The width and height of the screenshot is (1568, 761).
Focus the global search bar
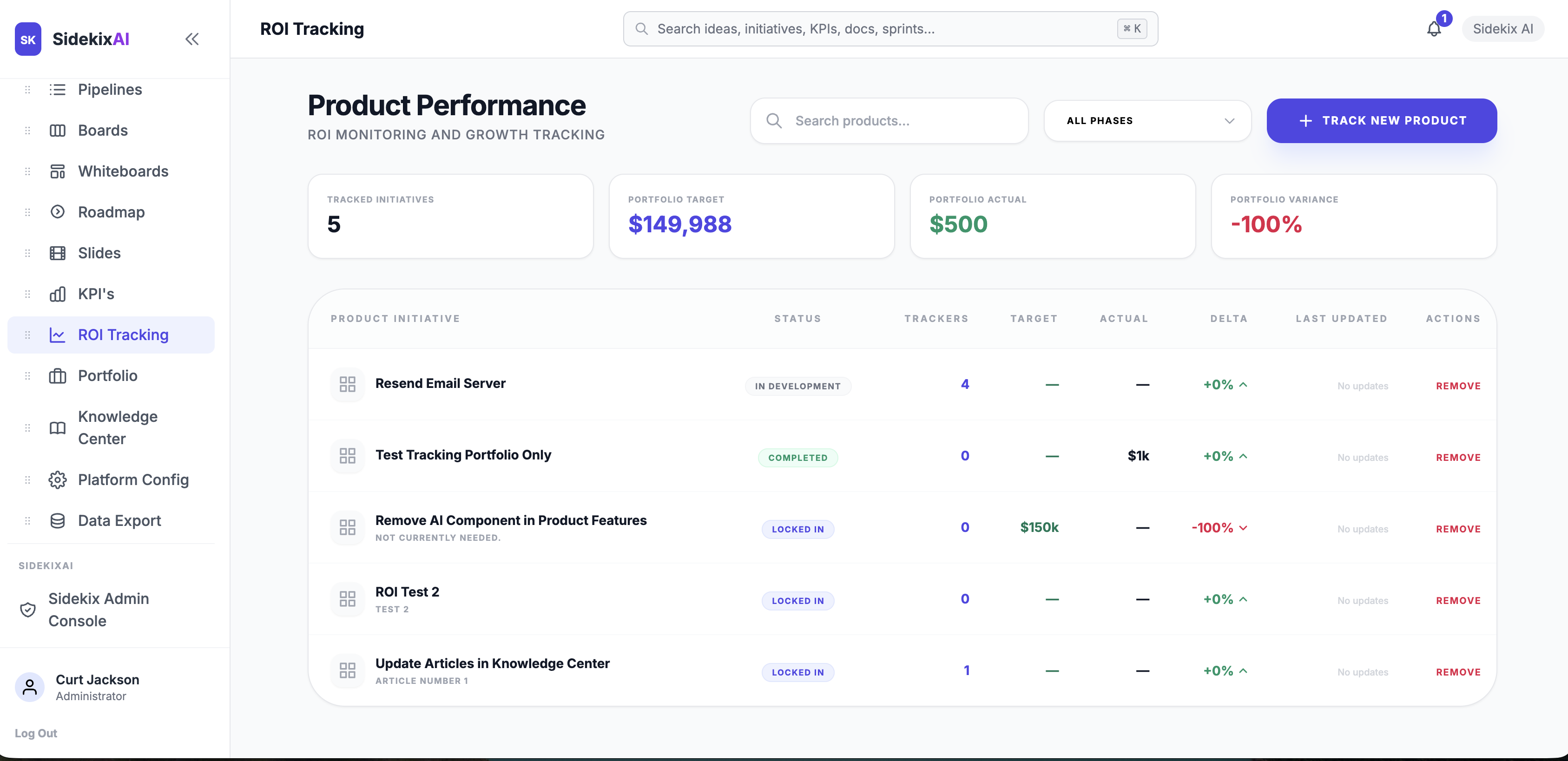coord(890,29)
